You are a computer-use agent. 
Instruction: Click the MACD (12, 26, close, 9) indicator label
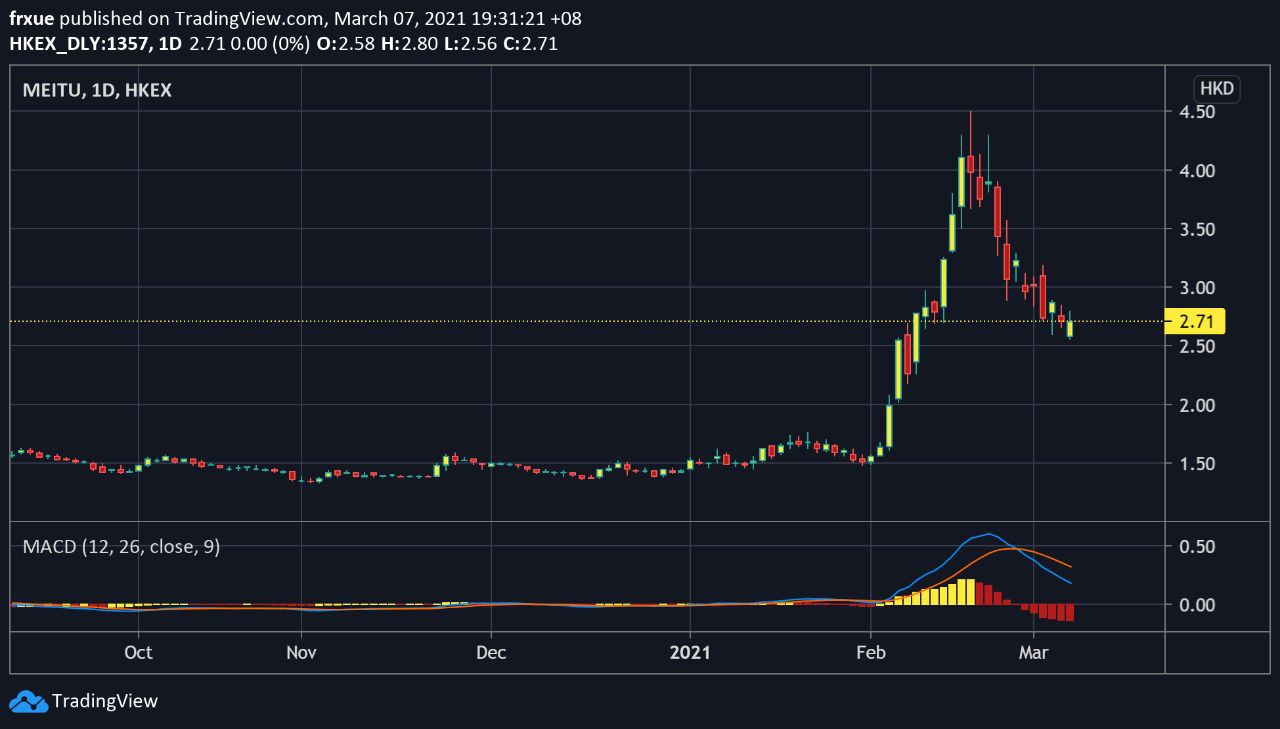pos(121,546)
